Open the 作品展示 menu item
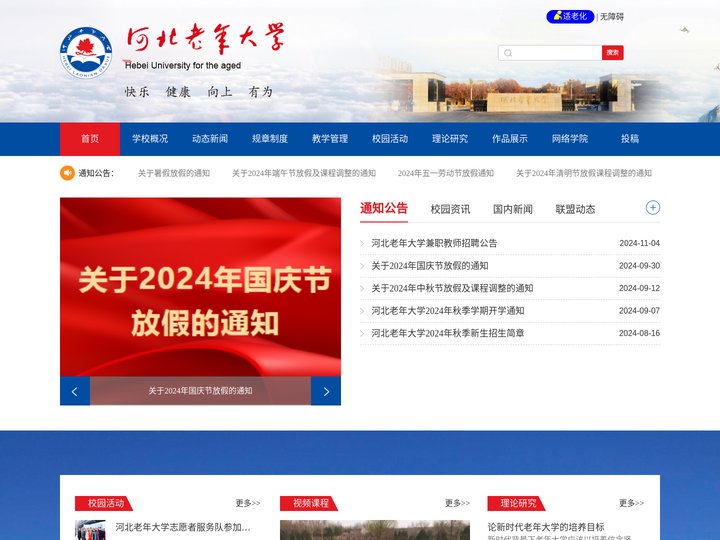 (x=510, y=139)
